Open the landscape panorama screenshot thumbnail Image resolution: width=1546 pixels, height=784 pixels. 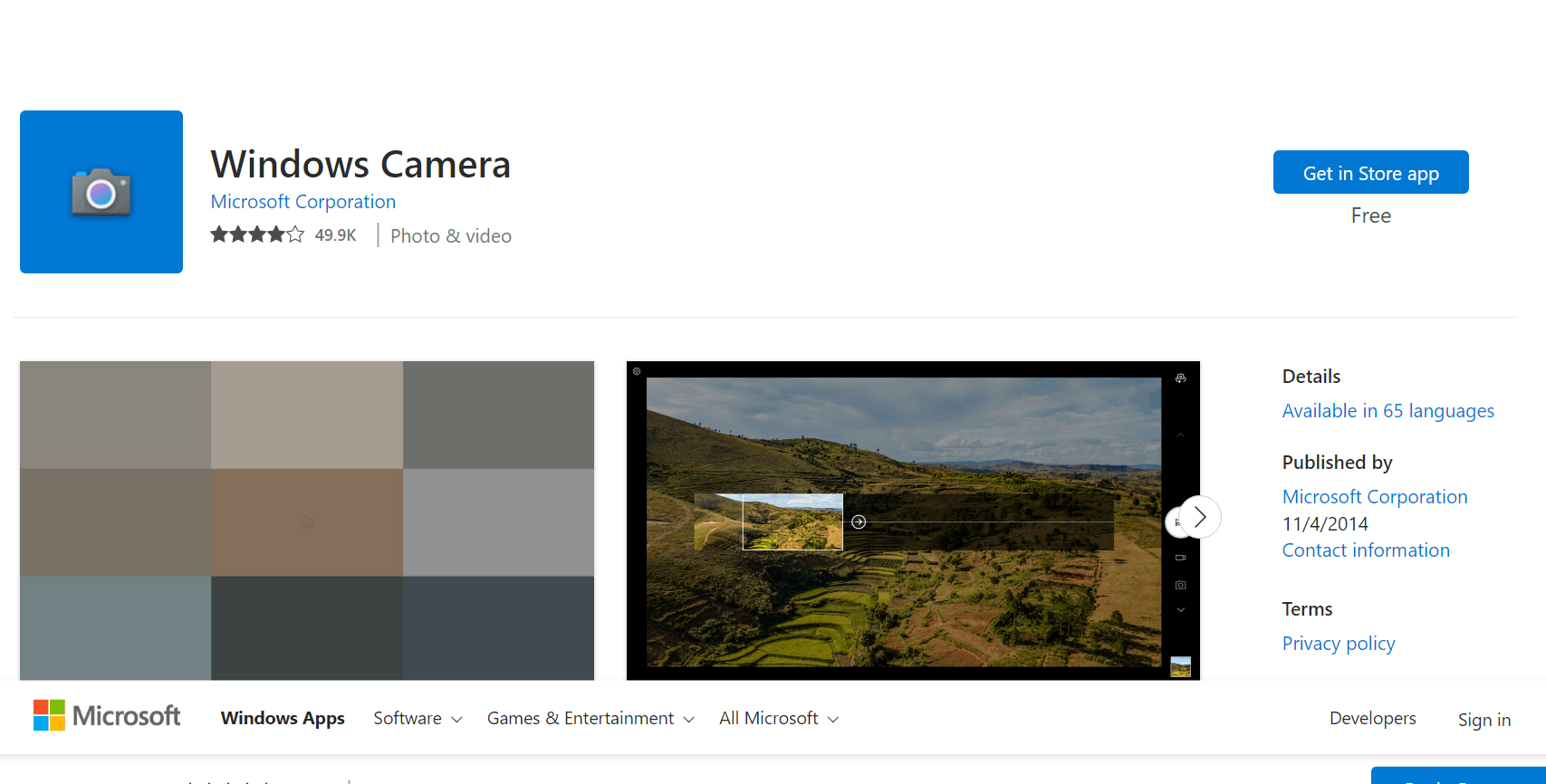tap(913, 521)
